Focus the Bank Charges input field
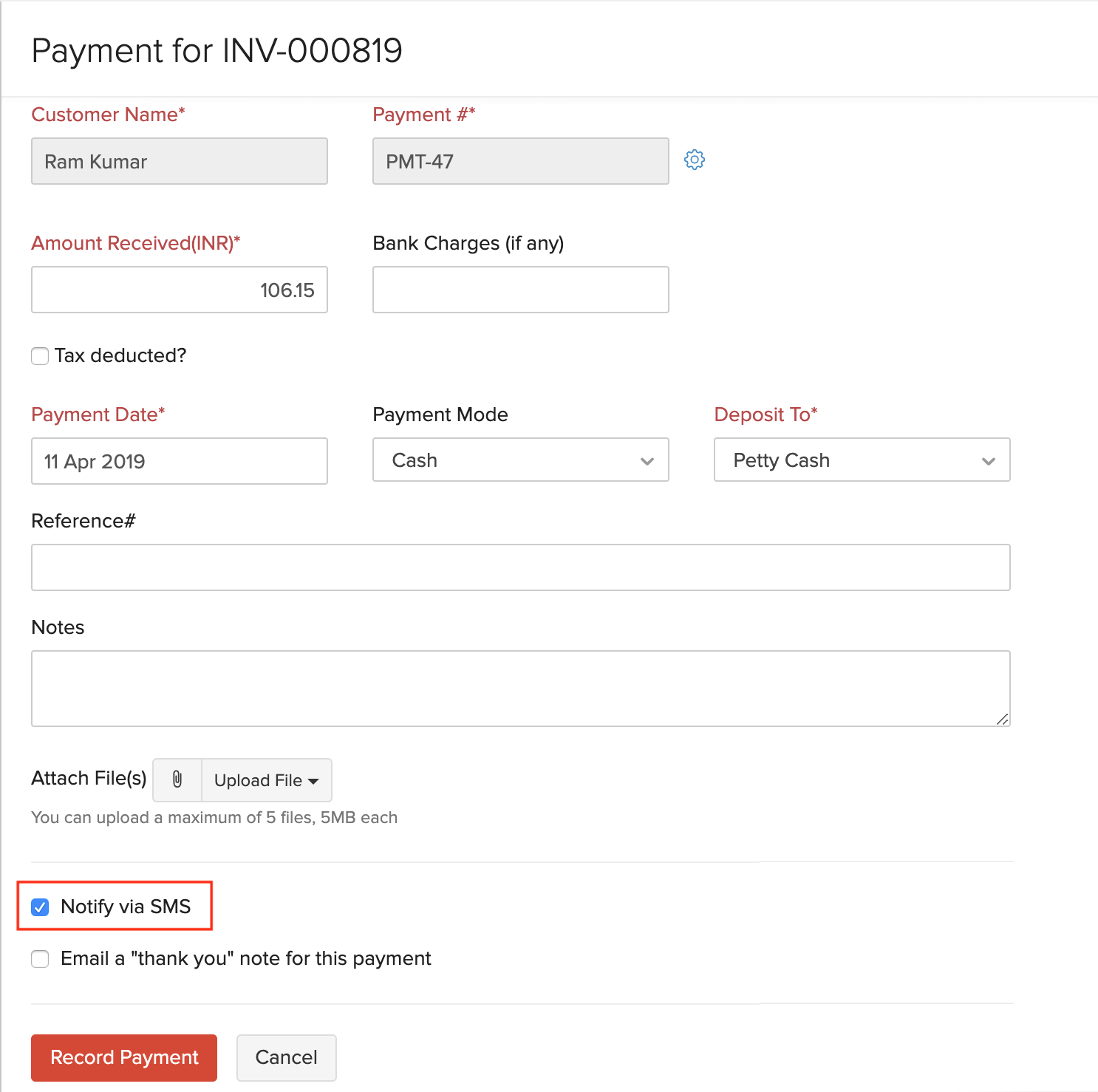Image resolution: width=1098 pixels, height=1092 pixels. tap(520, 290)
